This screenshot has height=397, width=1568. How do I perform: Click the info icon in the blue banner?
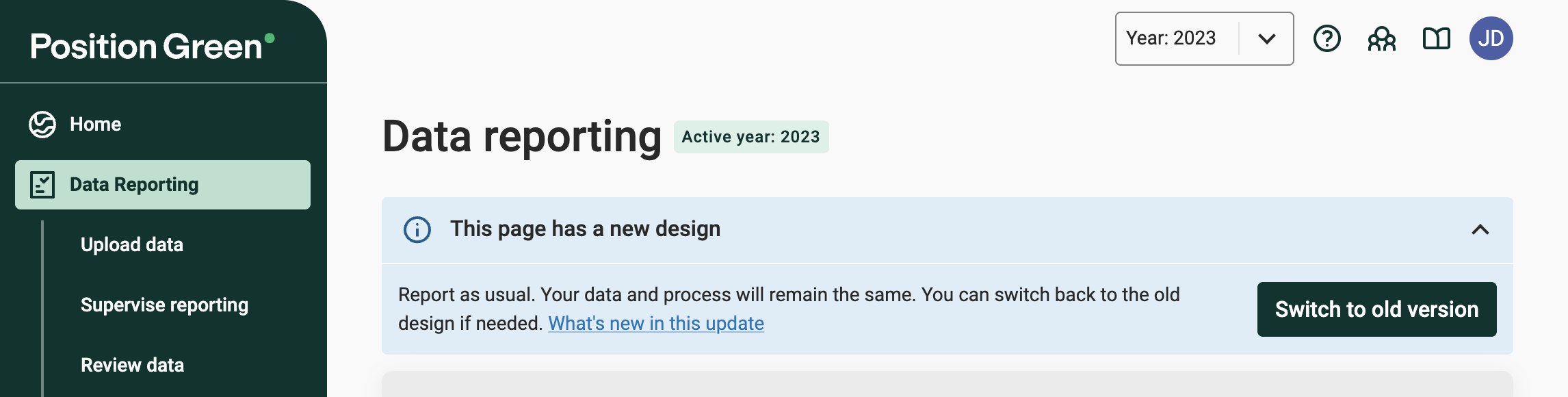point(417,230)
